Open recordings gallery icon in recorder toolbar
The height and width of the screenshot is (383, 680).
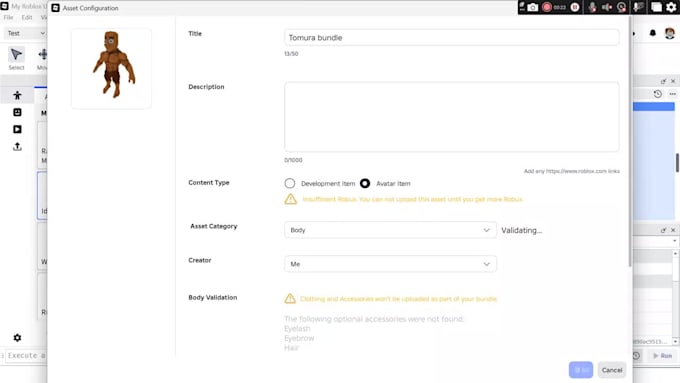[657, 7]
